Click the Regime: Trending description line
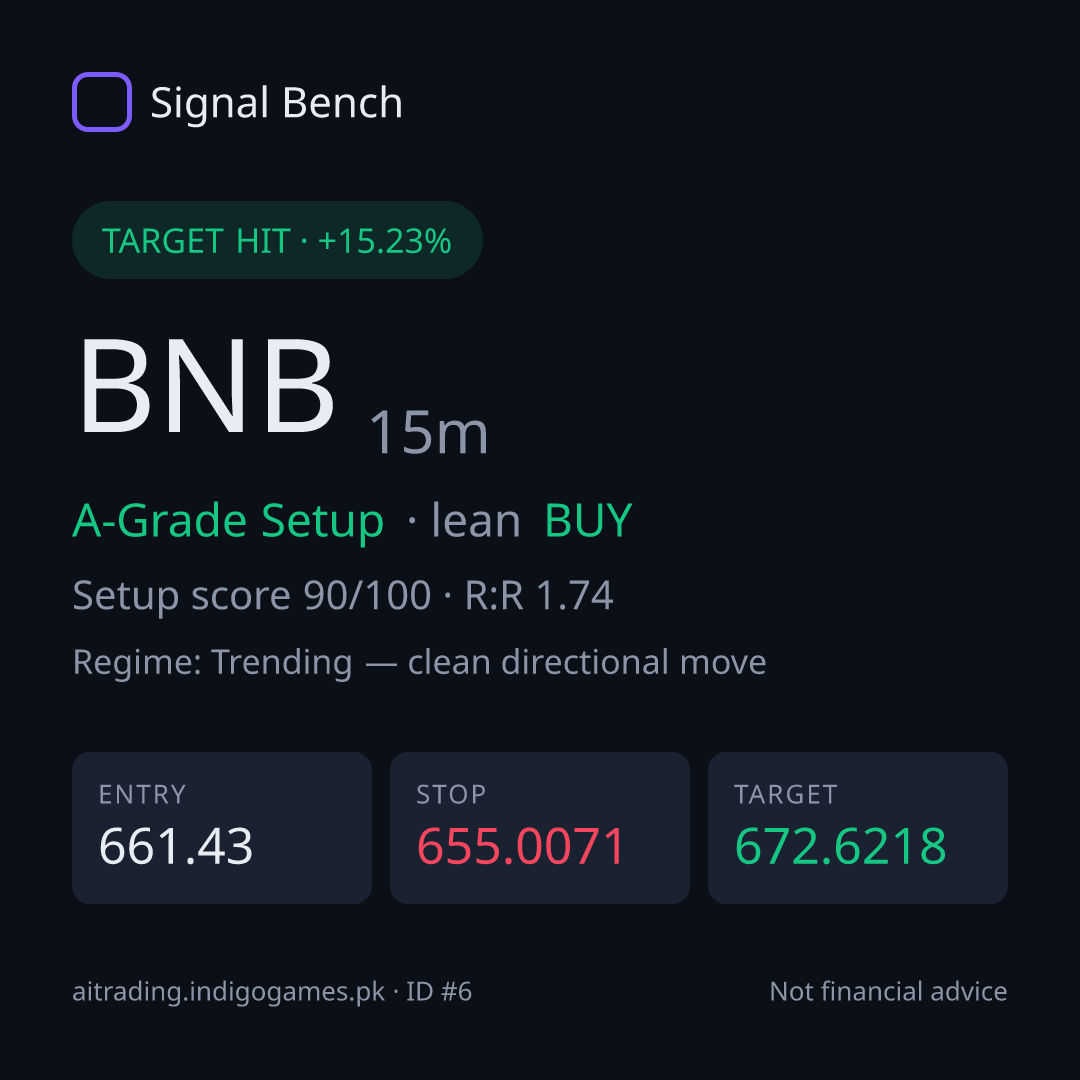Viewport: 1080px width, 1080px height. pyautogui.click(x=419, y=663)
